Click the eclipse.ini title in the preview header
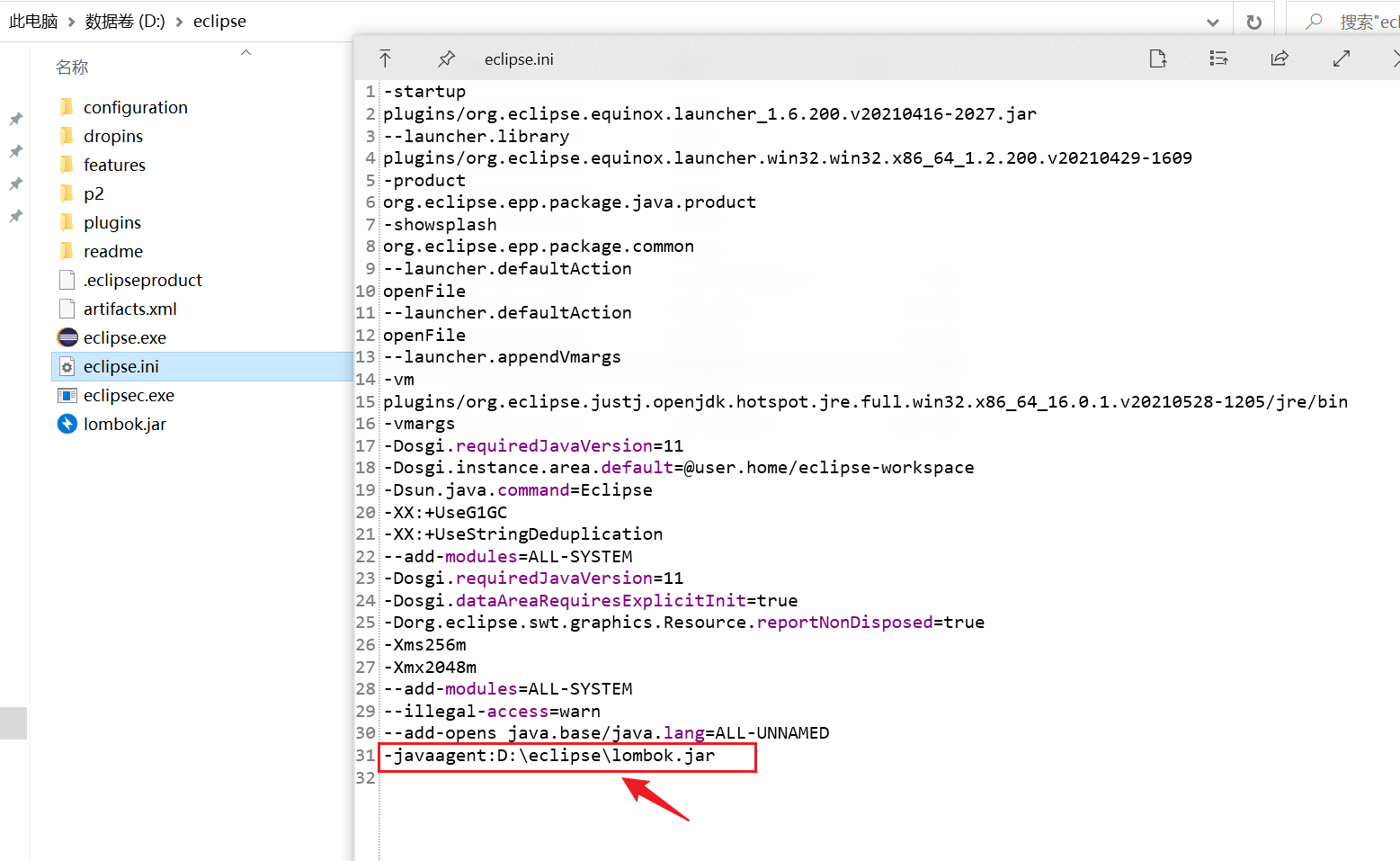This screenshot has width=1400, height=861. click(x=519, y=59)
